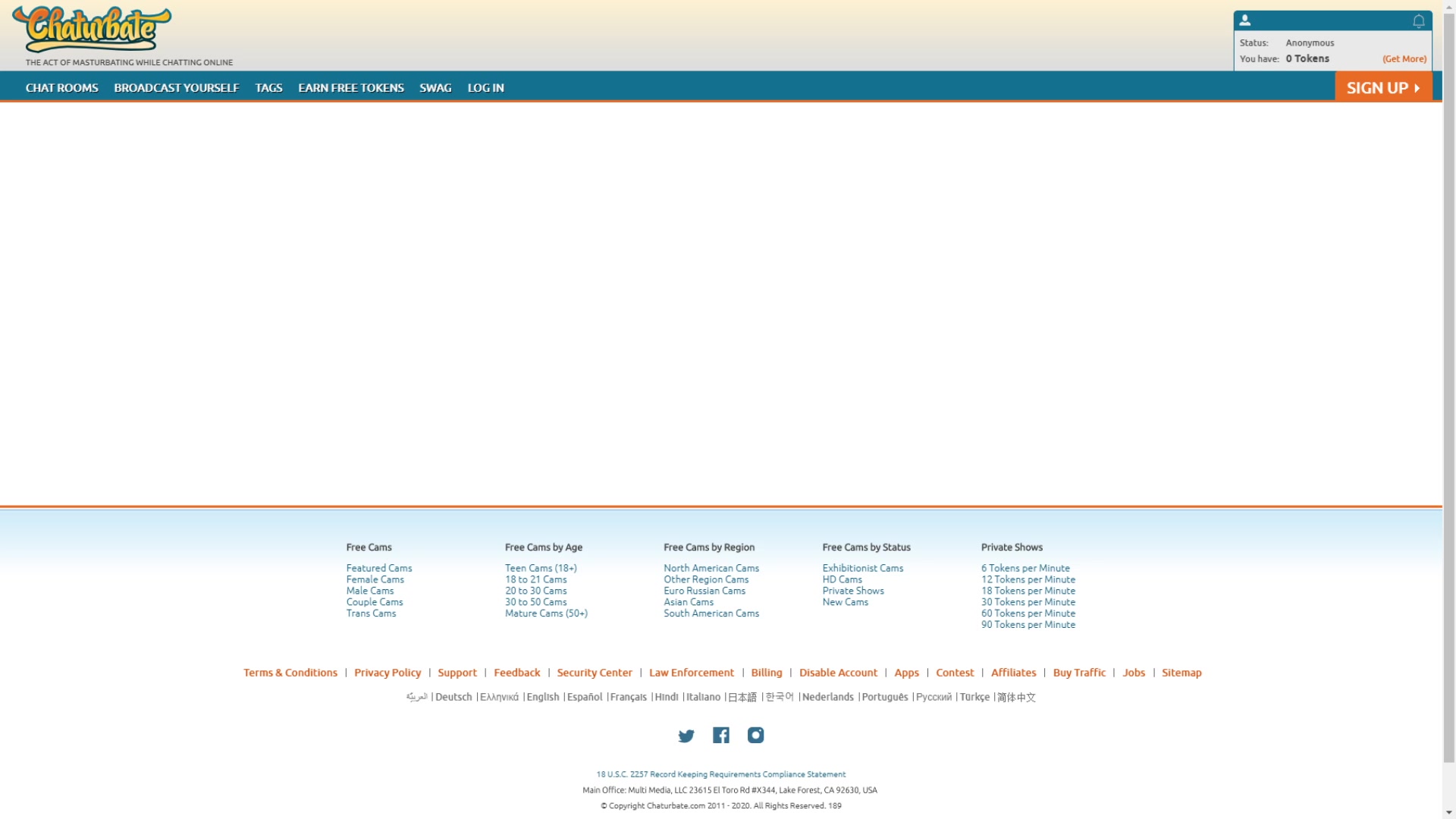This screenshot has width=1456, height=819.
Task: Open Teen Cams (18+) category
Action: point(540,567)
